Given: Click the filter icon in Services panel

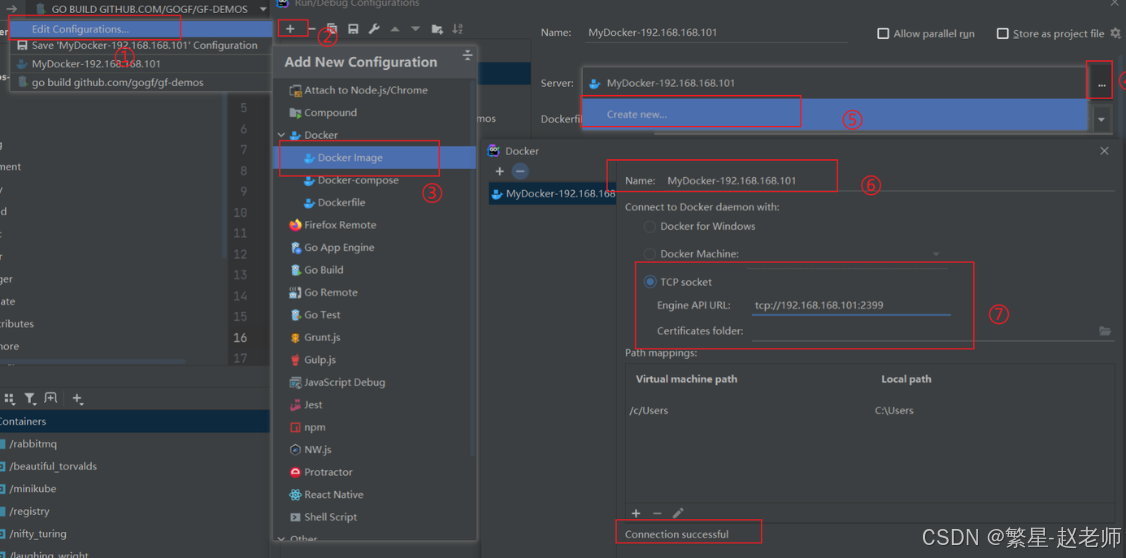Looking at the screenshot, I should click(30, 399).
